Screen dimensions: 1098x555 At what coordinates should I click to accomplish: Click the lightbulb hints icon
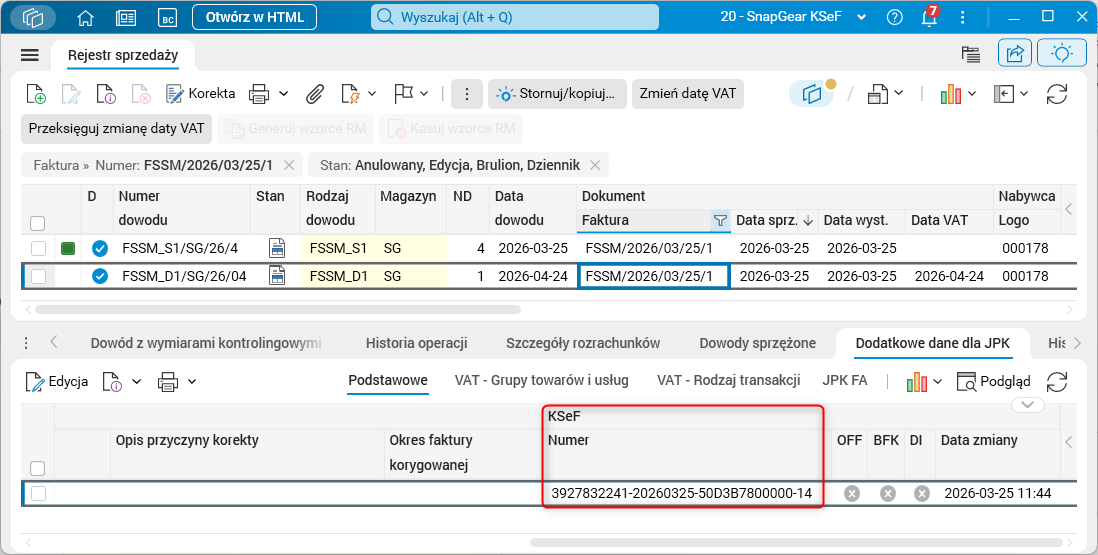(1062, 54)
